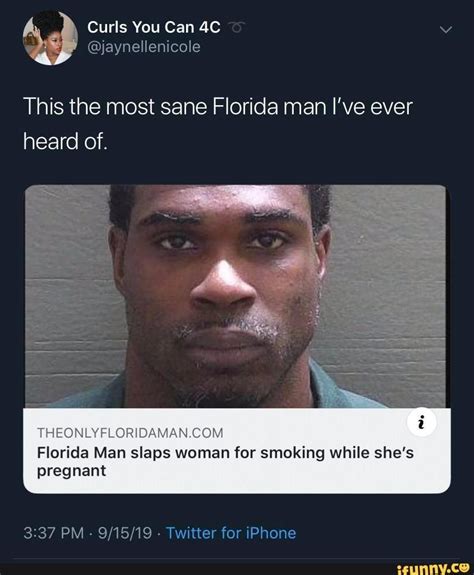Click the ifunny.co watermark logo
This screenshot has width=474, height=575.
click(x=433, y=568)
